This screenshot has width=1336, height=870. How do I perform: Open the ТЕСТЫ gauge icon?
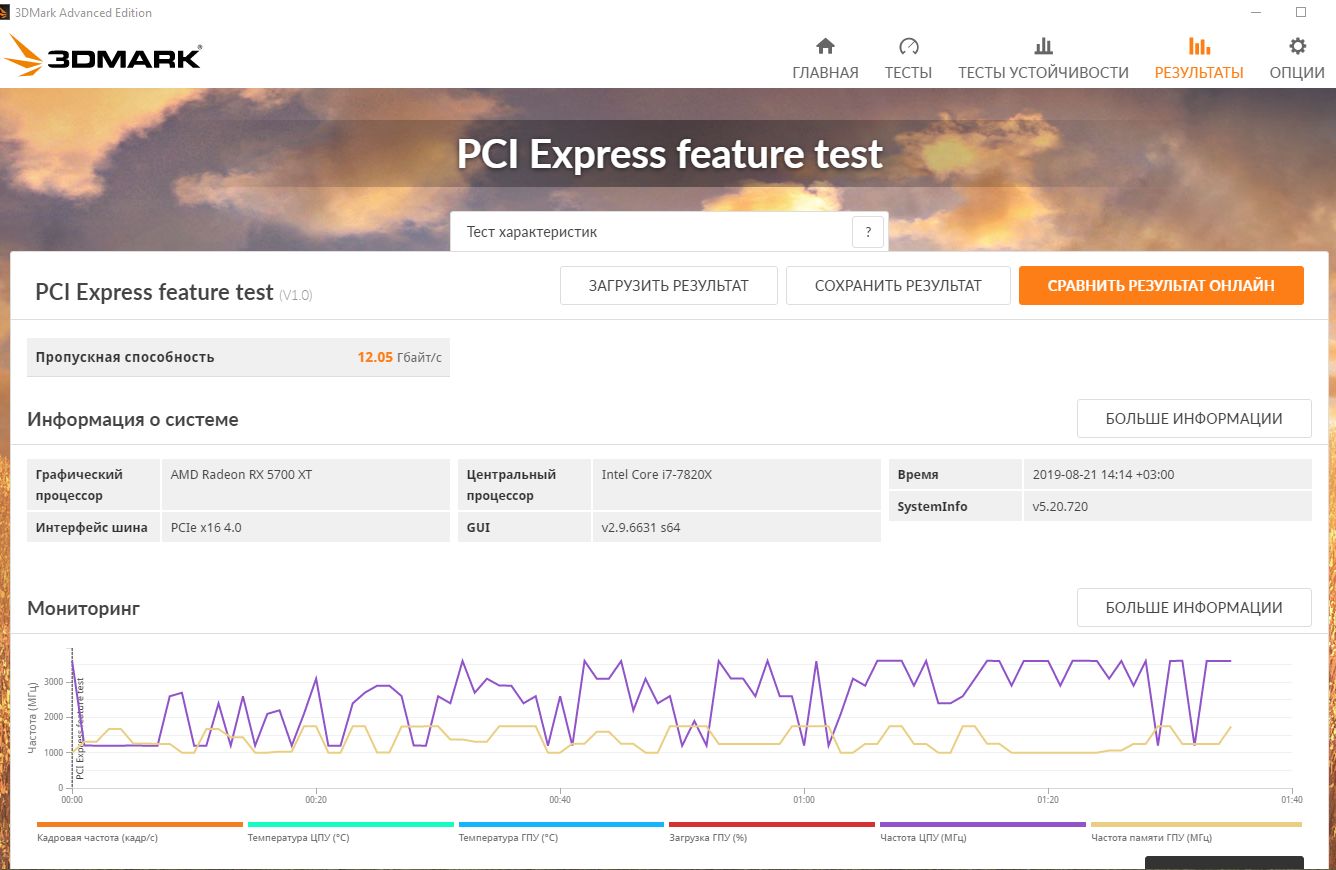[908, 46]
